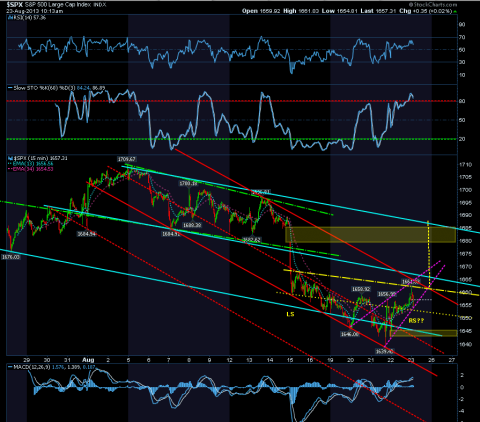Click the green change arrow beside Chg
The image size is (480, 422).
pyautogui.click(x=455, y=11)
